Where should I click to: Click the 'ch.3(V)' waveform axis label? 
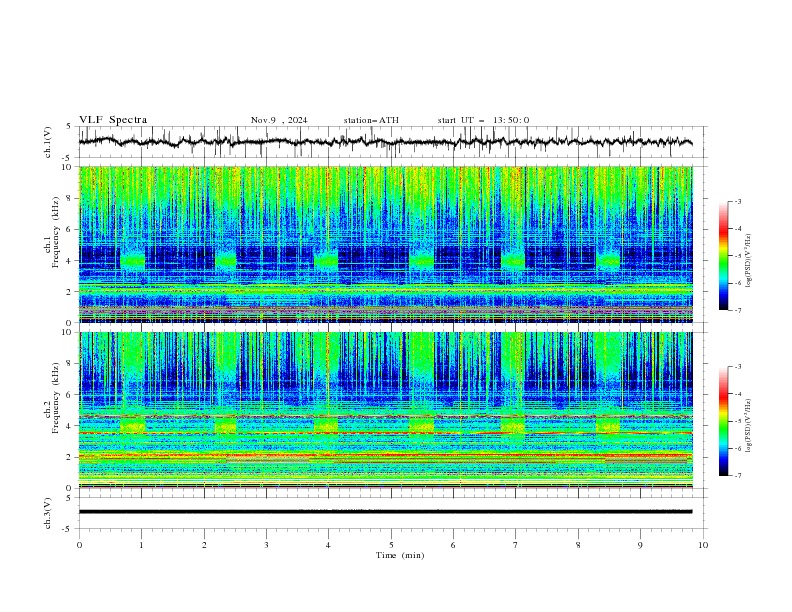coord(48,513)
